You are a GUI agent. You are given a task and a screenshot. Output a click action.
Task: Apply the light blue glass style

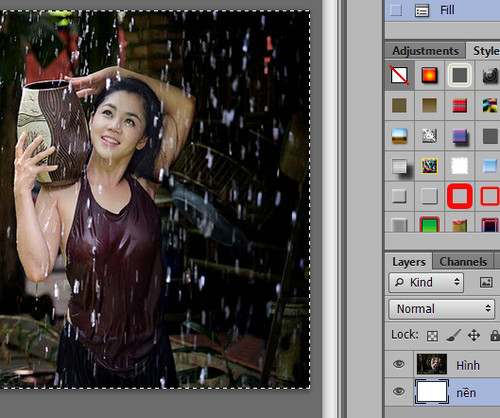click(x=490, y=166)
